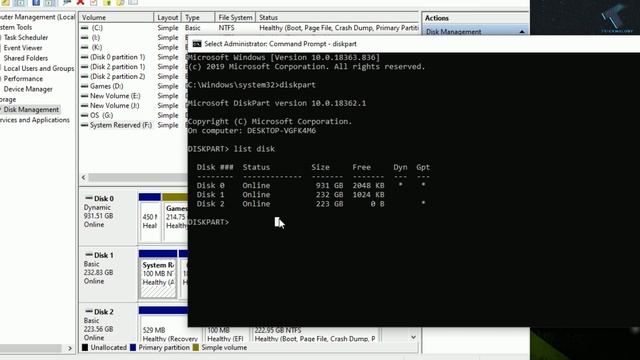The image size is (640, 360).
Task: Click the Command Prompt title bar
Action: tap(413, 44)
